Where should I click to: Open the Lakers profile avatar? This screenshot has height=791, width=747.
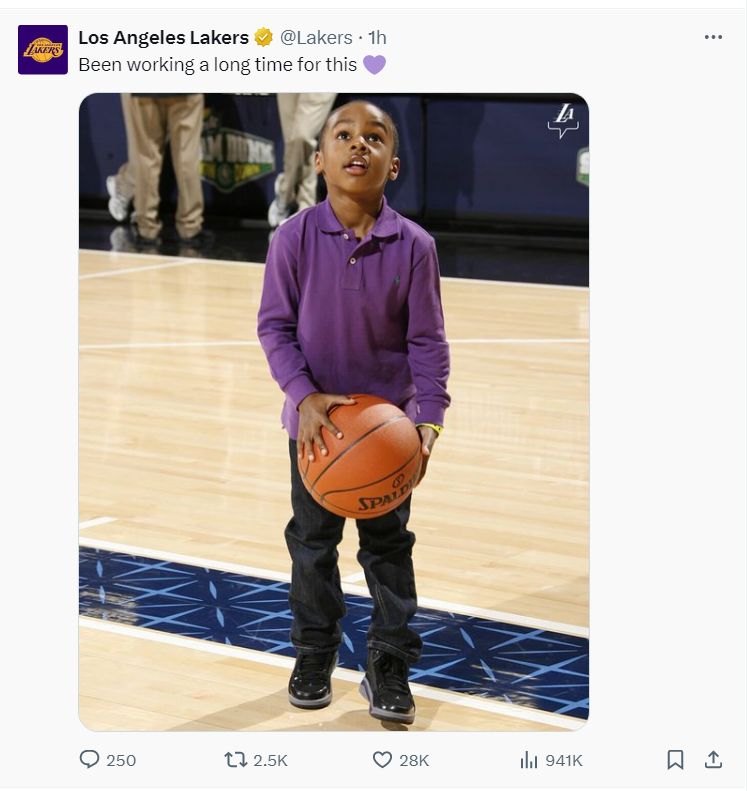coord(43,50)
